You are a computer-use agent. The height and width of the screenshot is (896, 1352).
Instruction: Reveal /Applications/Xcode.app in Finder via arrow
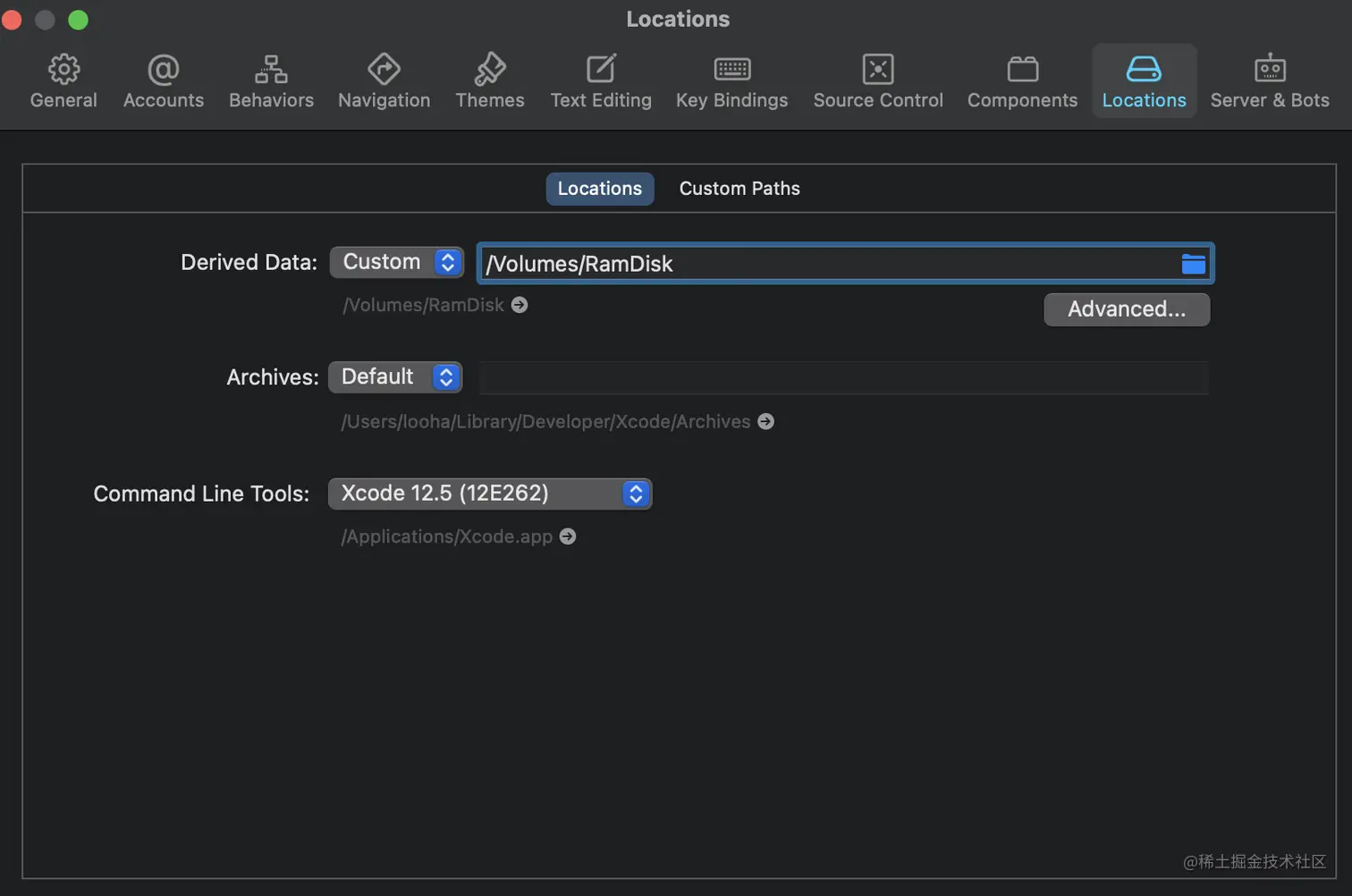coord(568,537)
